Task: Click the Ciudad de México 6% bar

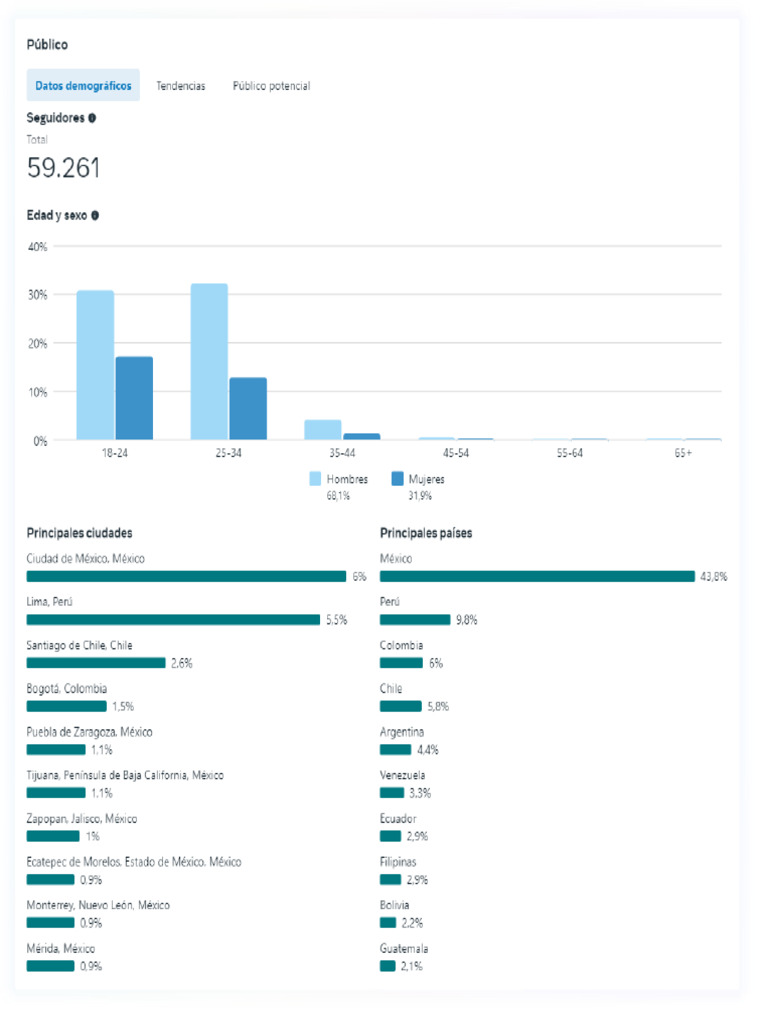Action: tap(186, 576)
